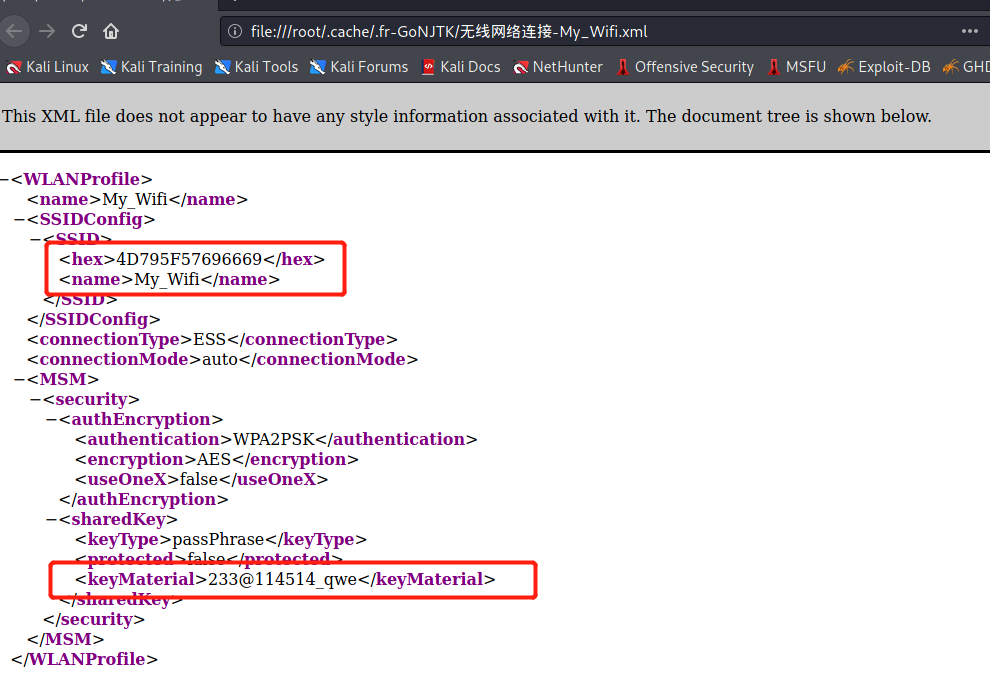The width and height of the screenshot is (990, 681).
Task: Click the connectionMode value auto
Action: [x=220, y=360]
